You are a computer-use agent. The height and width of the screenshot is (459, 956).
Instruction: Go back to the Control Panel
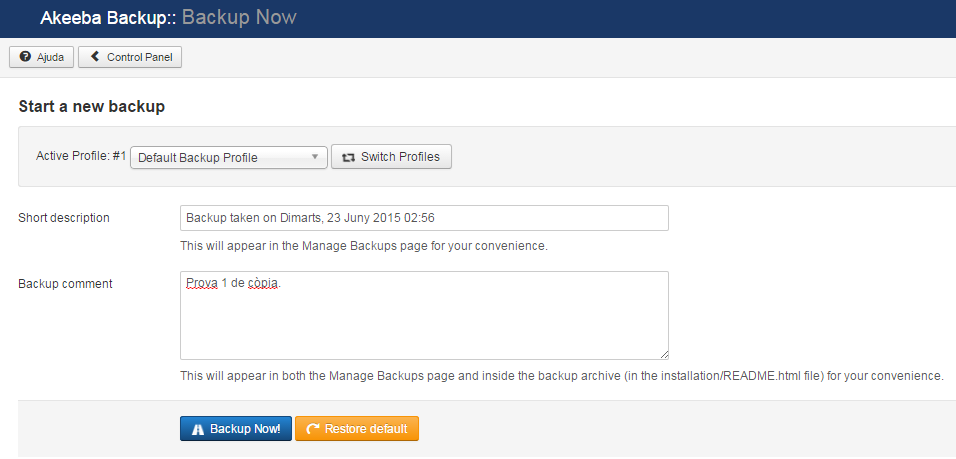(x=130, y=58)
